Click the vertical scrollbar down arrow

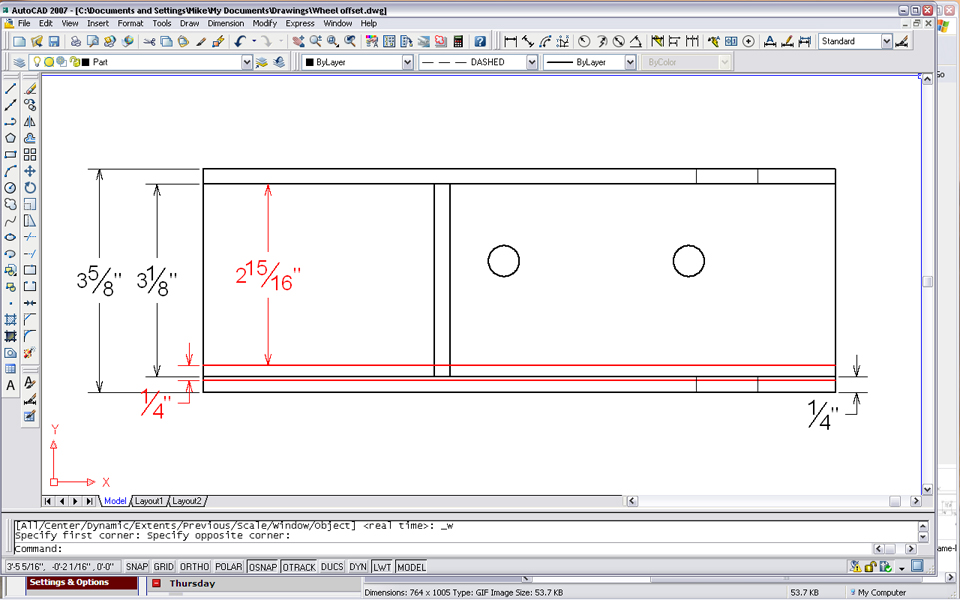click(928, 489)
